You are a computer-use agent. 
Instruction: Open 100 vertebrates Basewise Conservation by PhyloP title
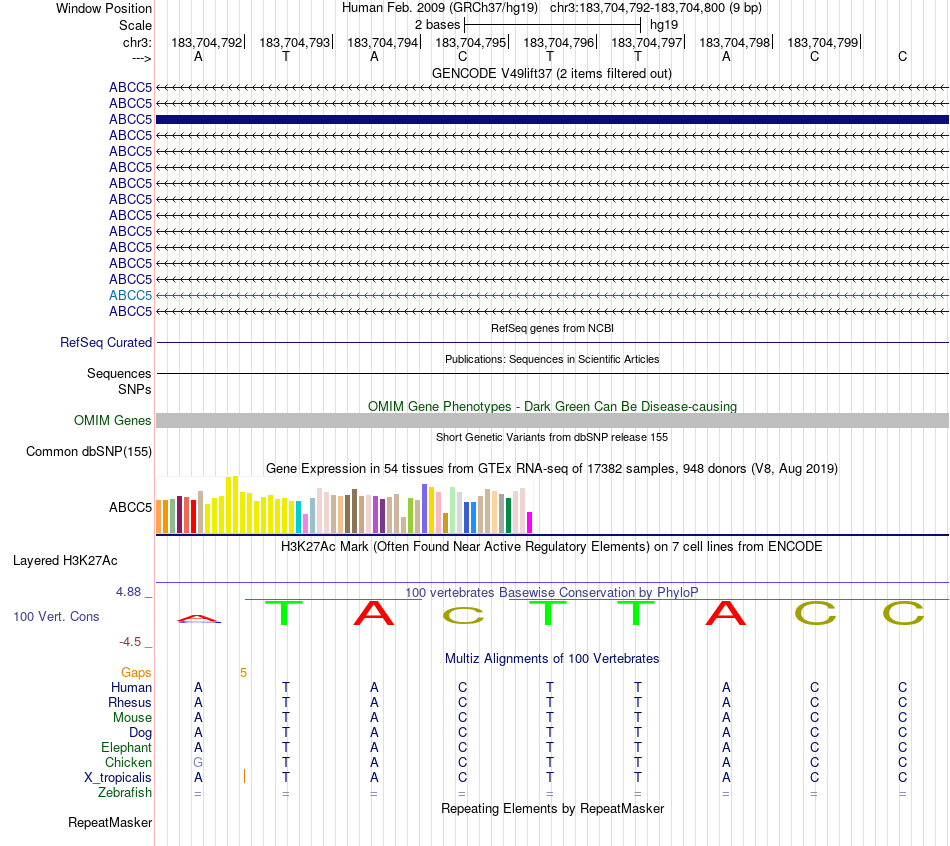click(x=552, y=593)
